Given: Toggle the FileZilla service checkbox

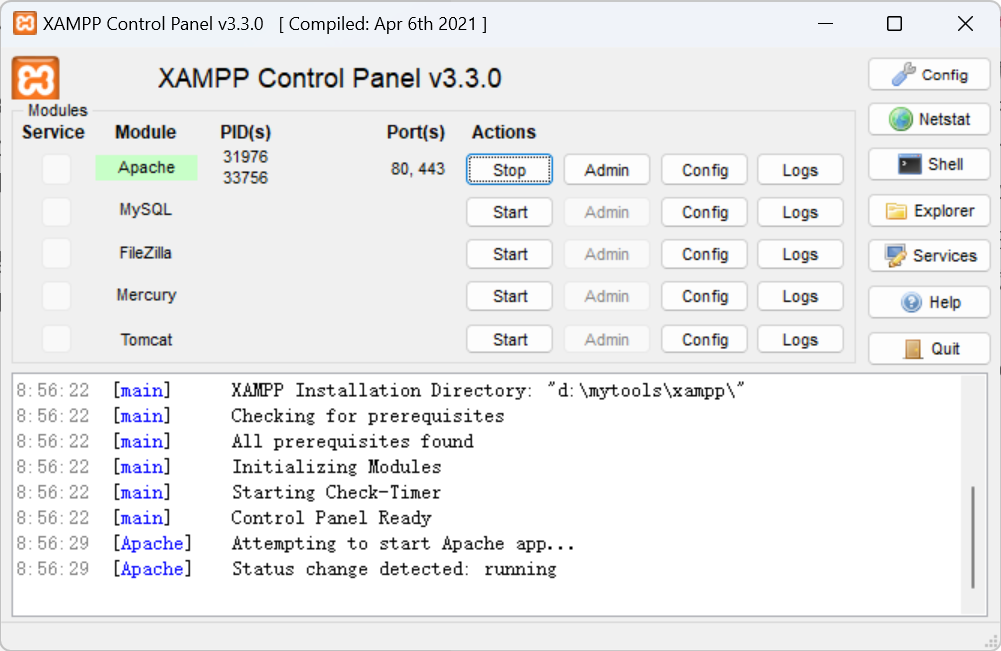Looking at the screenshot, I should [x=56, y=253].
